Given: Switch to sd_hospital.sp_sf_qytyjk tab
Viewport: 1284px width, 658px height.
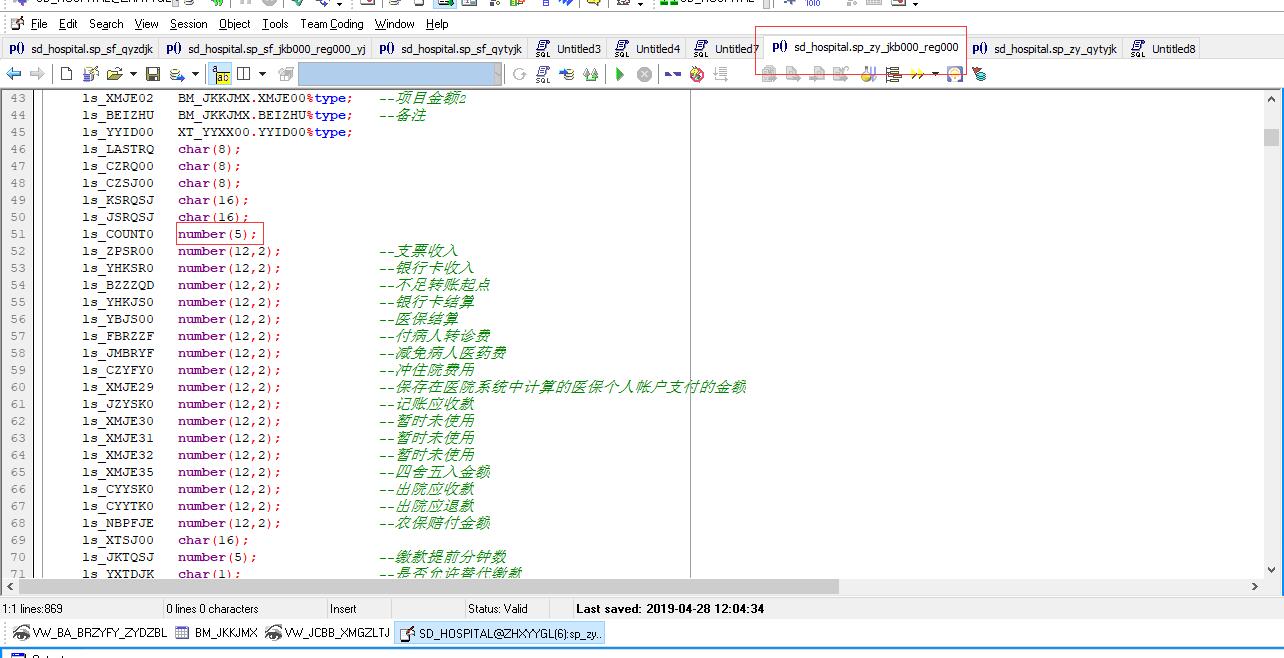Looking at the screenshot, I should click(x=451, y=48).
